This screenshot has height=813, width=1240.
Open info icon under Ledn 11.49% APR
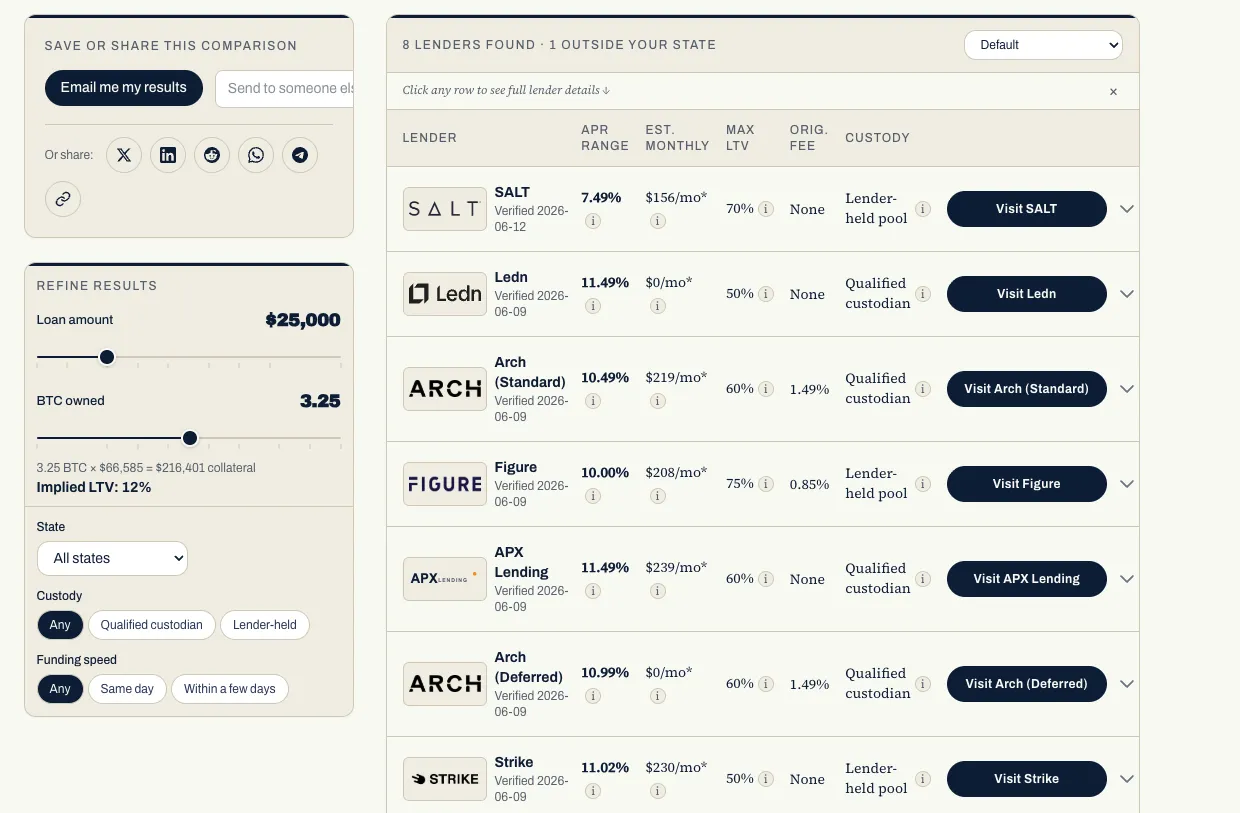pyautogui.click(x=593, y=306)
